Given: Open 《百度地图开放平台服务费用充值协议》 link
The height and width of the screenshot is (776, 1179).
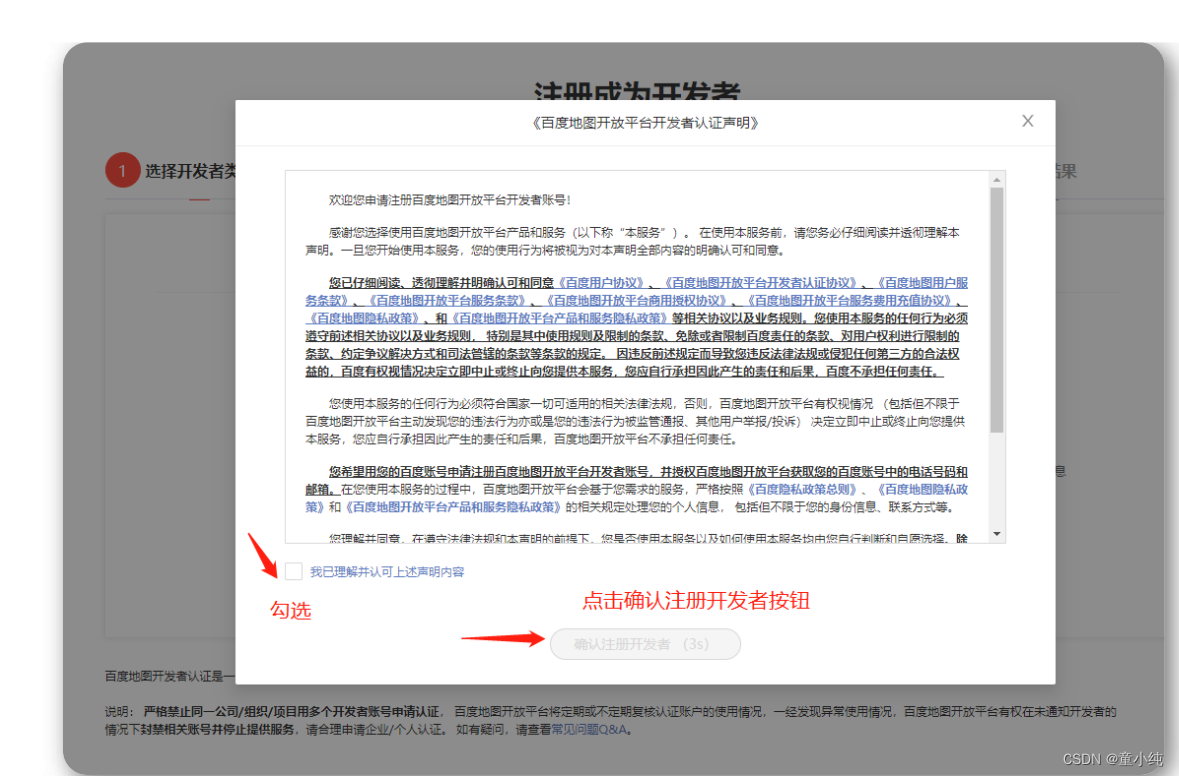Looking at the screenshot, I should (x=848, y=301).
